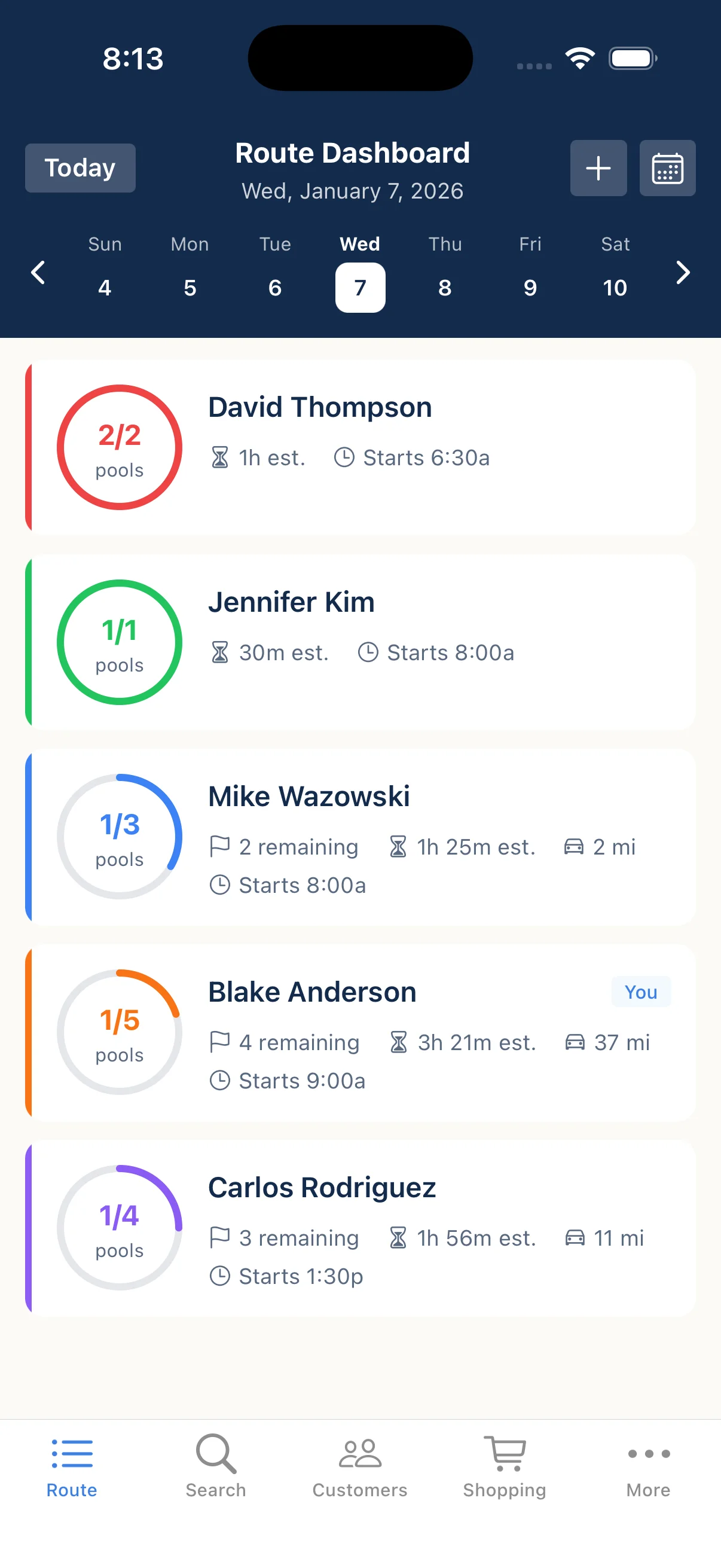
Task: Open the calendar picker icon
Action: [x=667, y=168]
